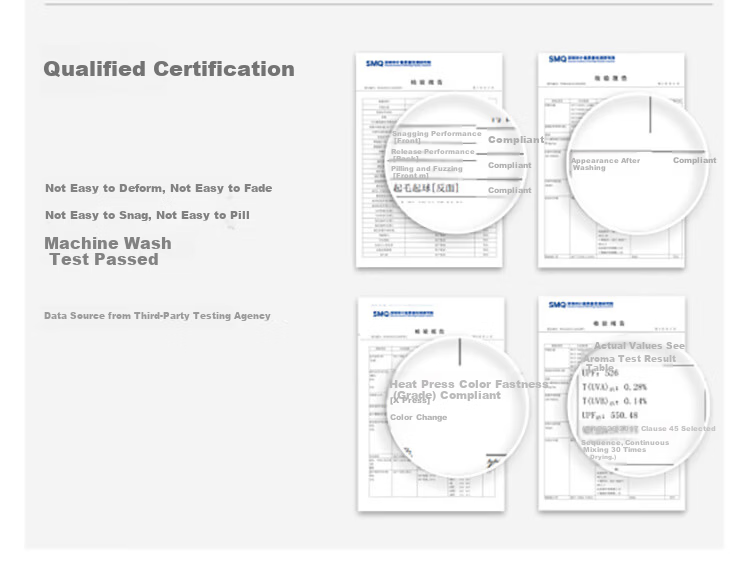Image resolution: width=750 pixels, height=567 pixels.
Task: Open the top-right SMQ test report document
Action: [x=611, y=160]
